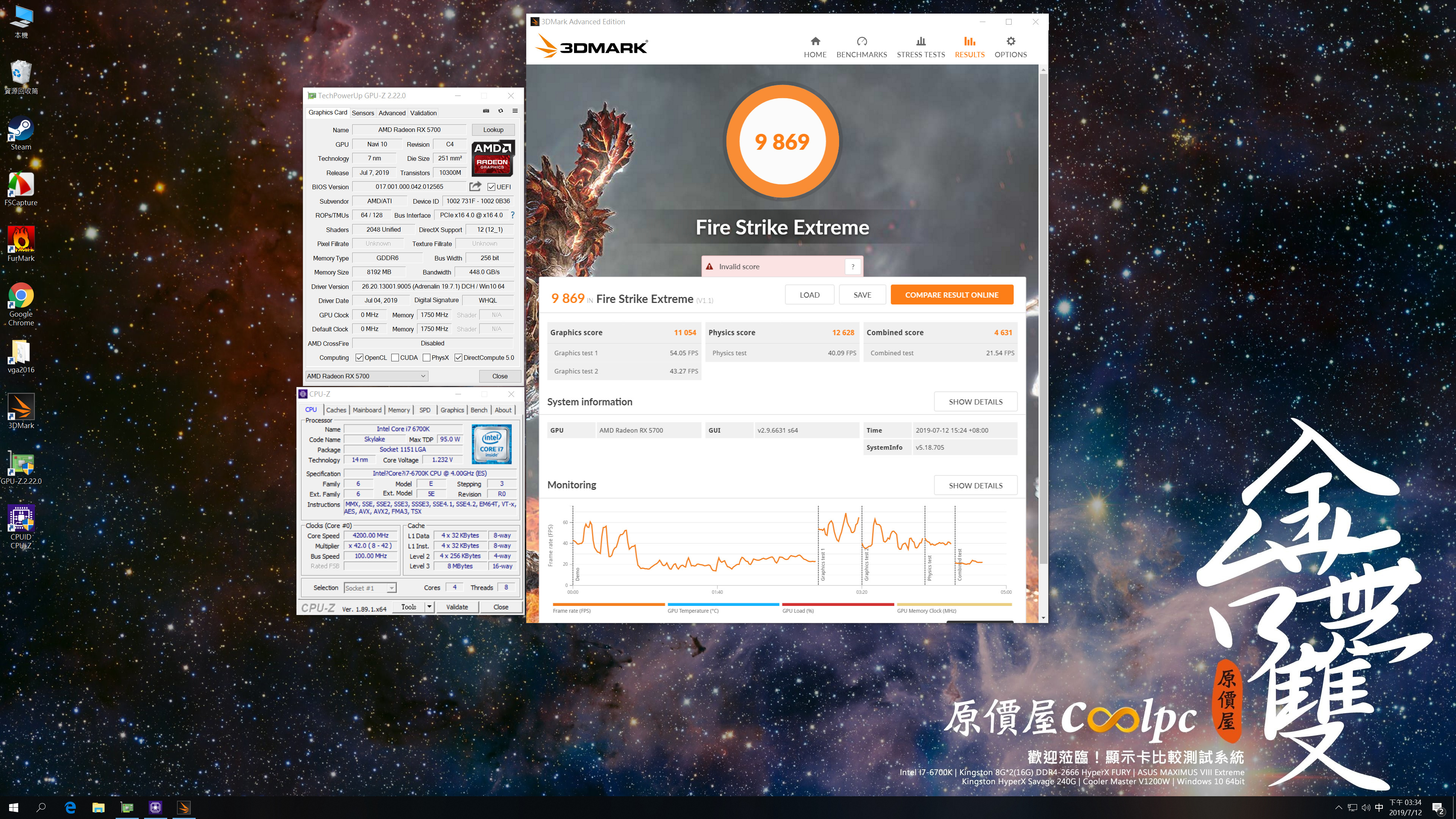Select the 3DMark Results tab

pos(970,47)
